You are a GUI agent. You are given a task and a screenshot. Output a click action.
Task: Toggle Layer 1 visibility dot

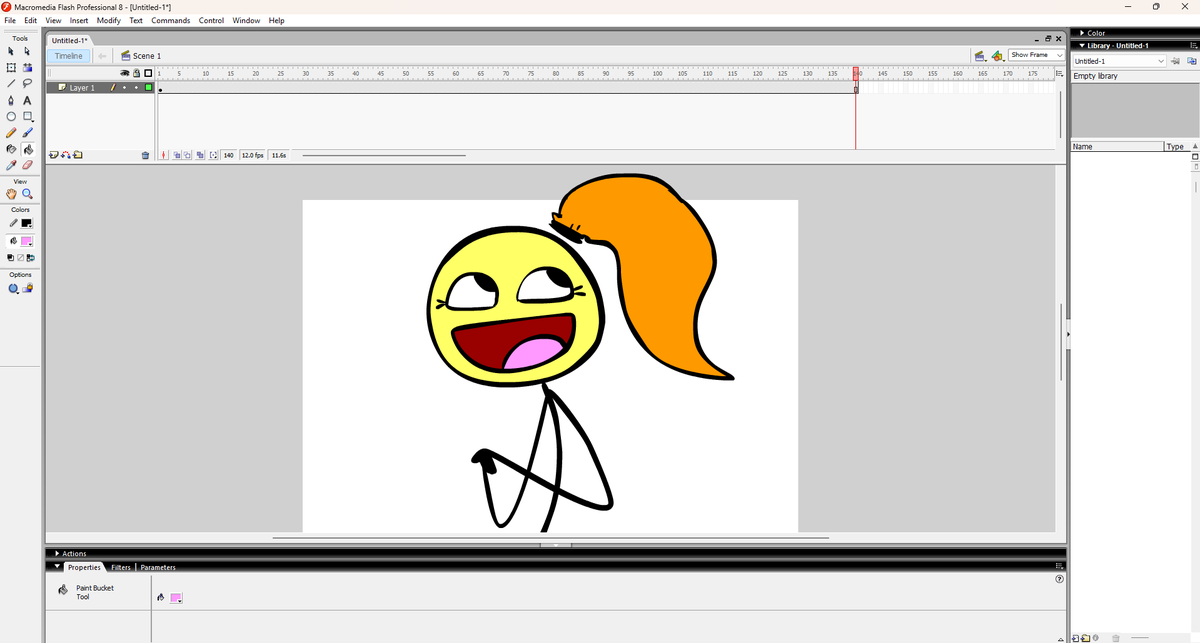(126, 88)
